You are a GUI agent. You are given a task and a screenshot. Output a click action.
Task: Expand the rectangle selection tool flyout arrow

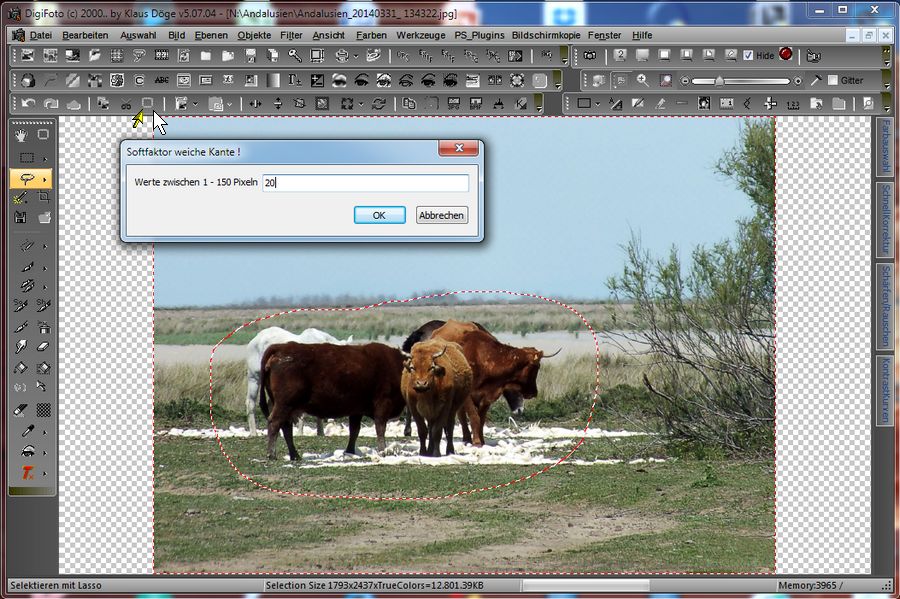click(45, 158)
